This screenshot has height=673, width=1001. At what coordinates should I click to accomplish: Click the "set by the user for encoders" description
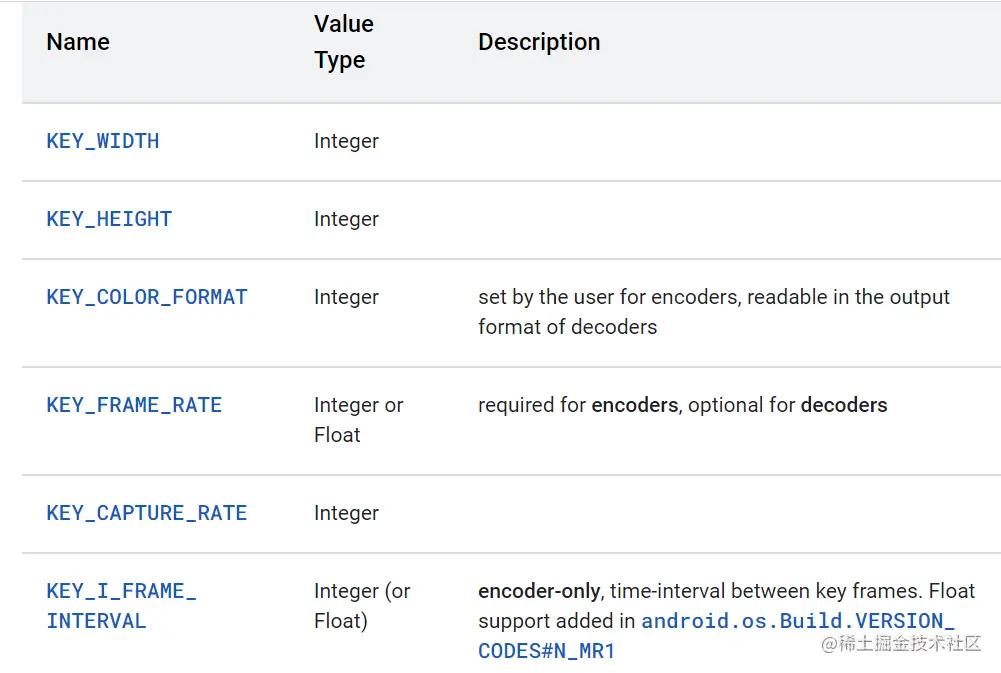(x=713, y=311)
